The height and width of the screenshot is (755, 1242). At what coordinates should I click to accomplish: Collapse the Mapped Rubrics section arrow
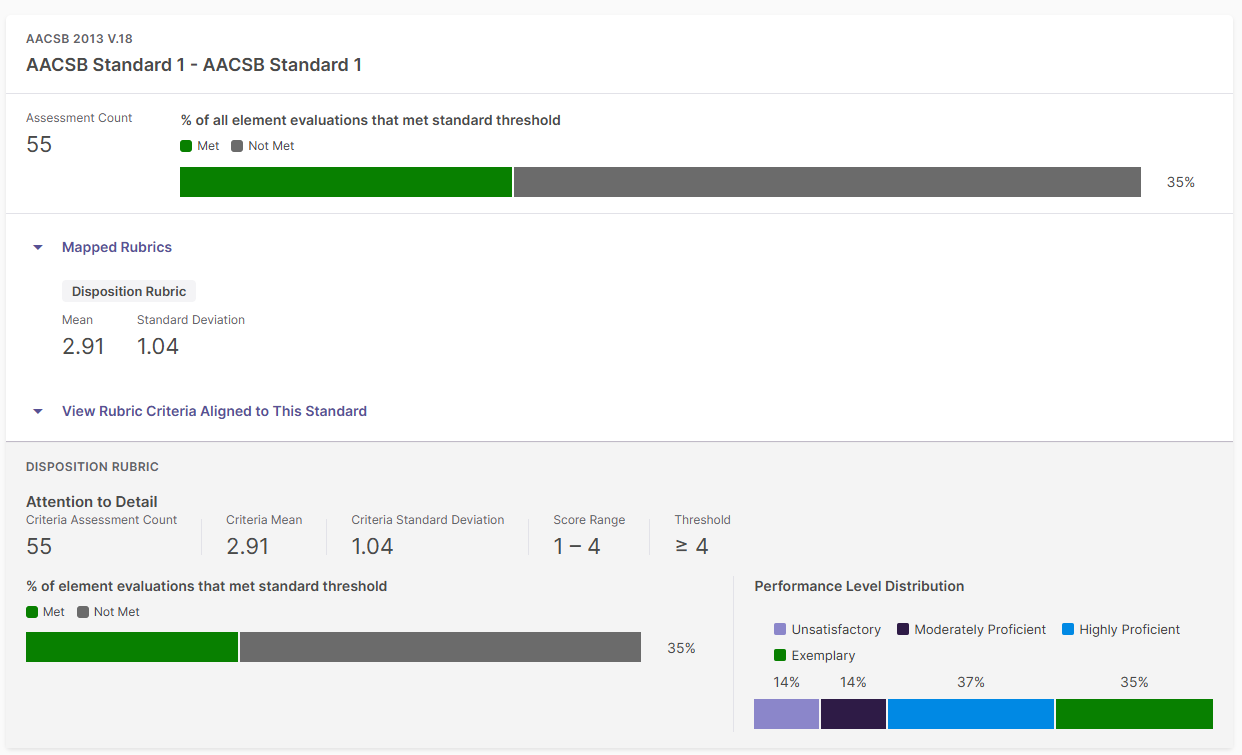[38, 247]
